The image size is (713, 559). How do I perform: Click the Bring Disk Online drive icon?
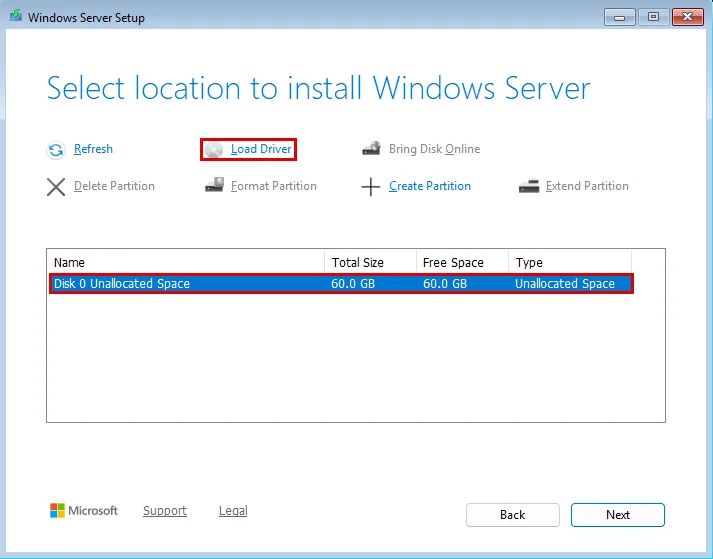[372, 148]
